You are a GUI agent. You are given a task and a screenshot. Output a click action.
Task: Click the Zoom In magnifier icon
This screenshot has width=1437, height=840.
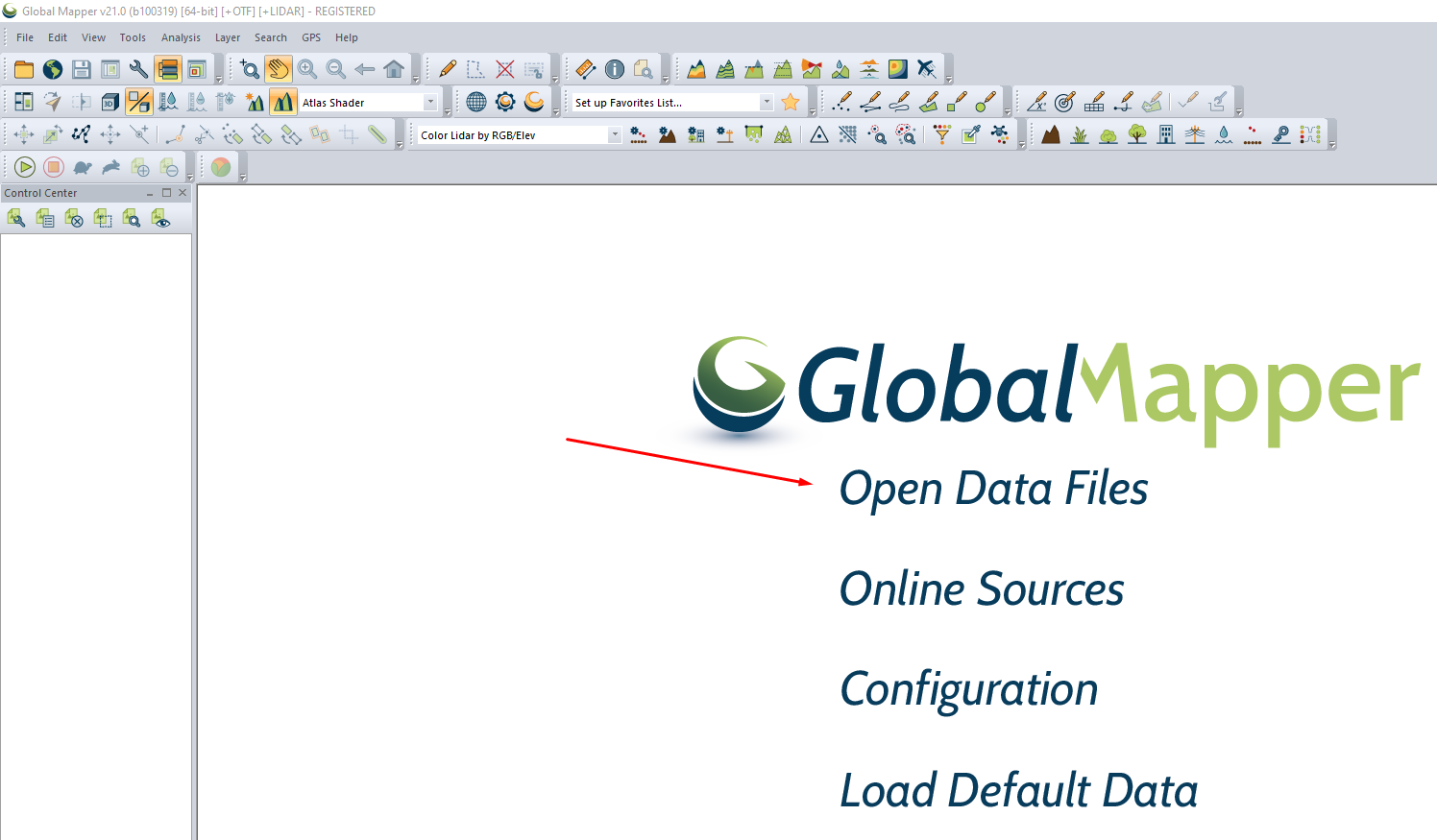tap(307, 69)
